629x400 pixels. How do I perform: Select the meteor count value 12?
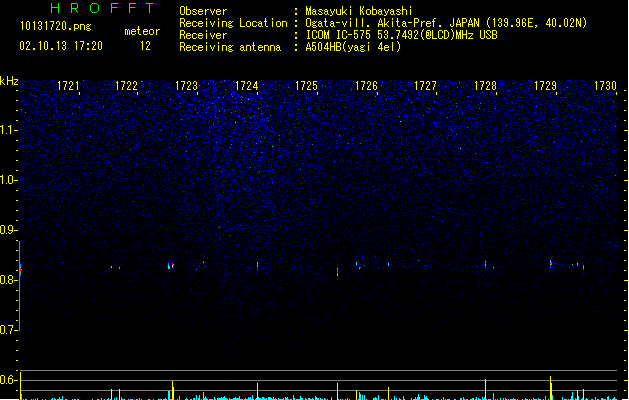click(145, 46)
